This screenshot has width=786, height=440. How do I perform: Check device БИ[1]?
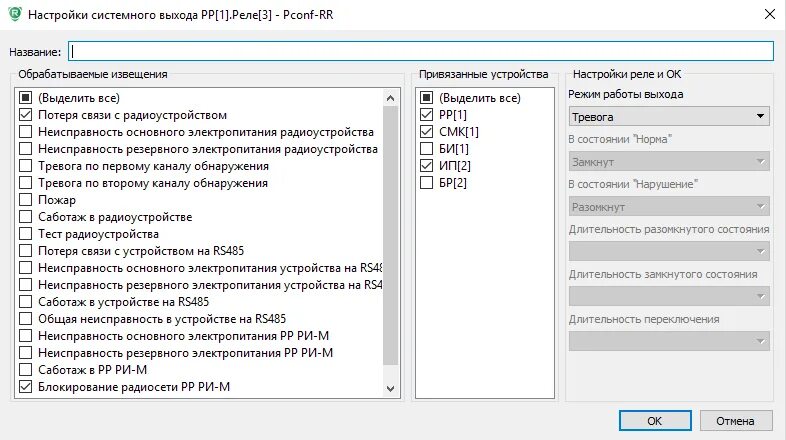[x=427, y=148]
